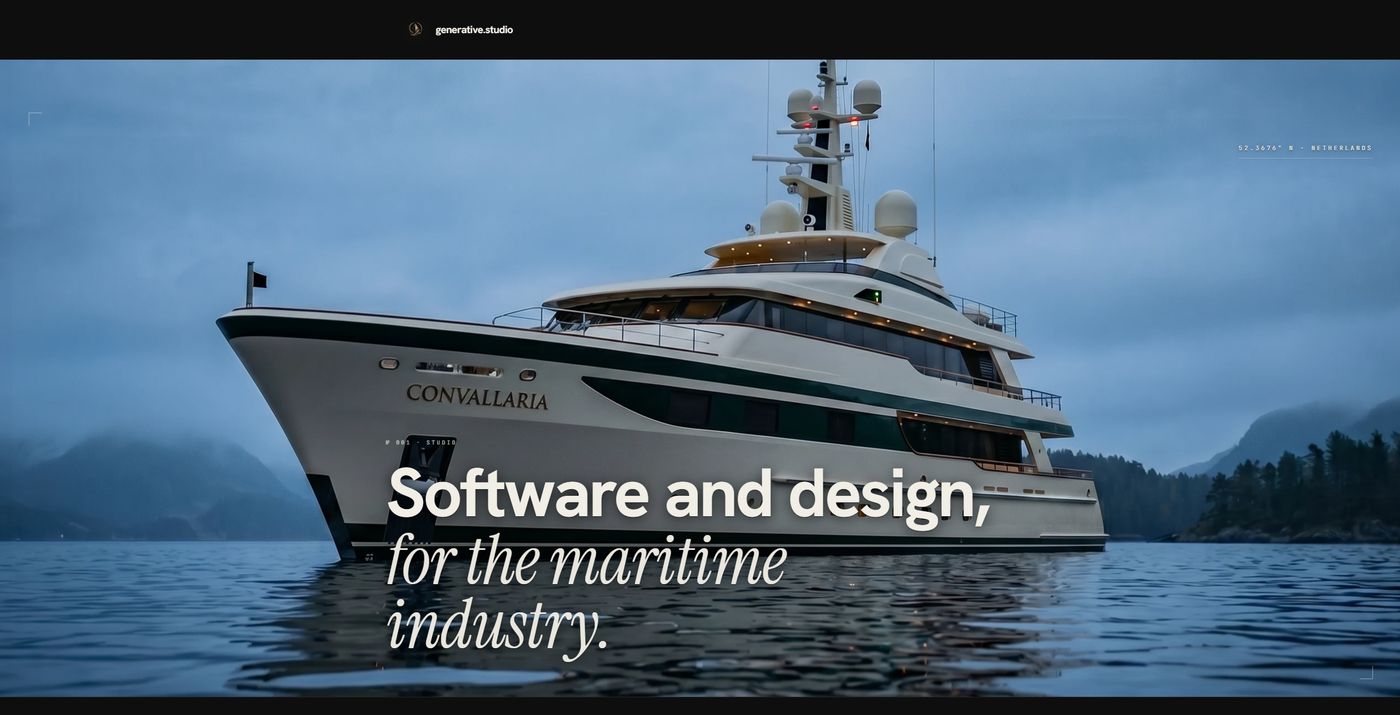Select the Netherlands coordinates label
1400x715 pixels.
tap(1305, 148)
